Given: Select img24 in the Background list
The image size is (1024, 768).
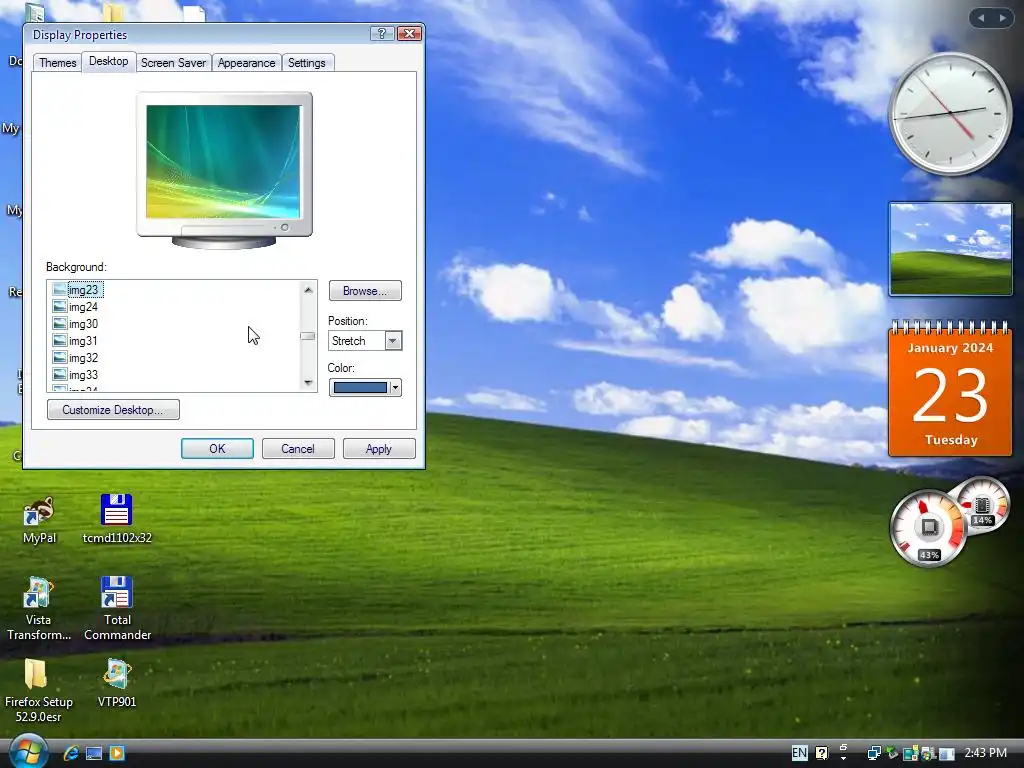Looking at the screenshot, I should pos(84,306).
